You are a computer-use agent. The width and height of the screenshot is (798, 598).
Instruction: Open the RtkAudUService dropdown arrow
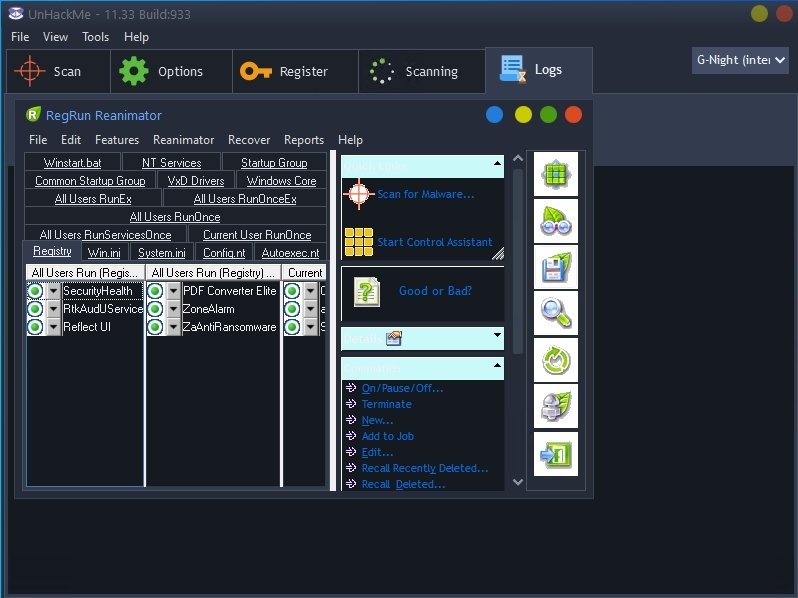coord(53,309)
